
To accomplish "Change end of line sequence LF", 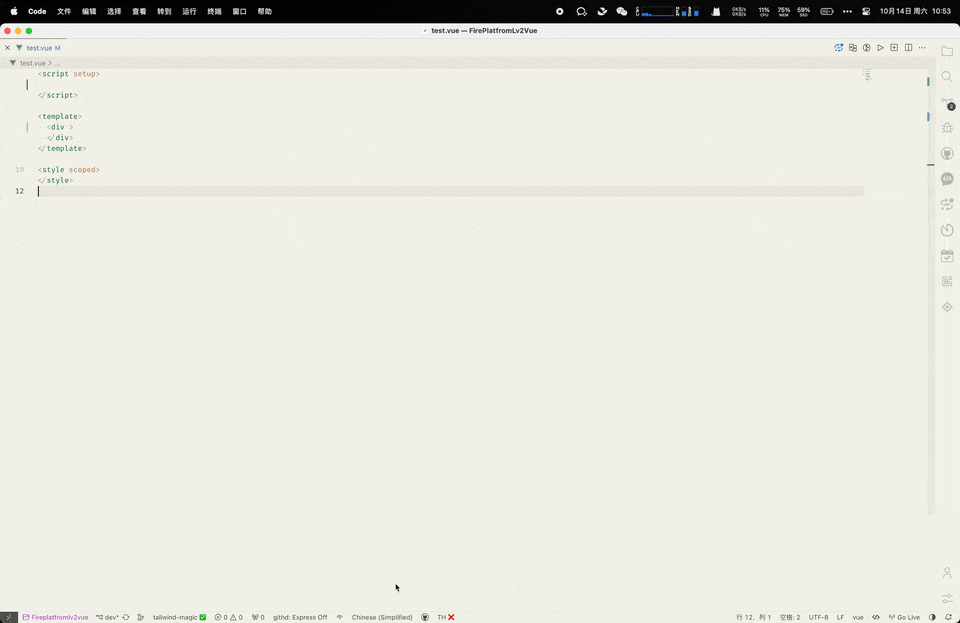I will click(840, 617).
